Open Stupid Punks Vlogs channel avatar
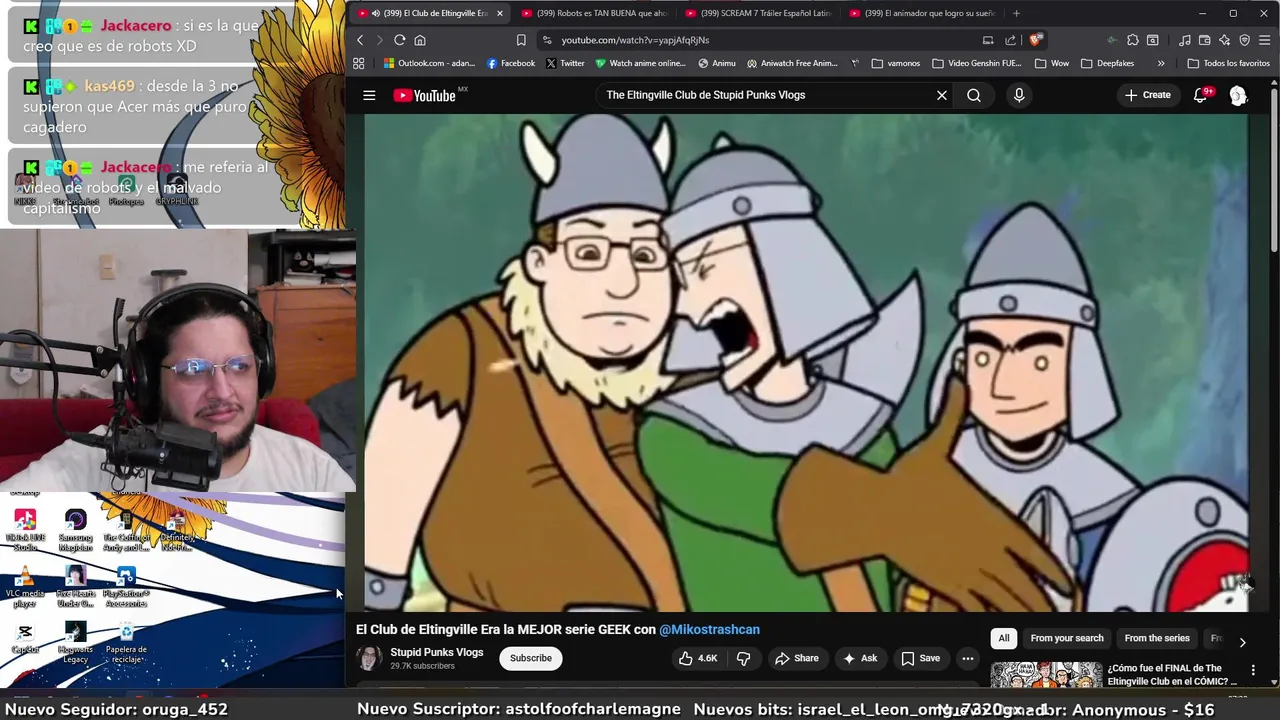Image resolution: width=1280 pixels, height=720 pixels. pos(369,658)
